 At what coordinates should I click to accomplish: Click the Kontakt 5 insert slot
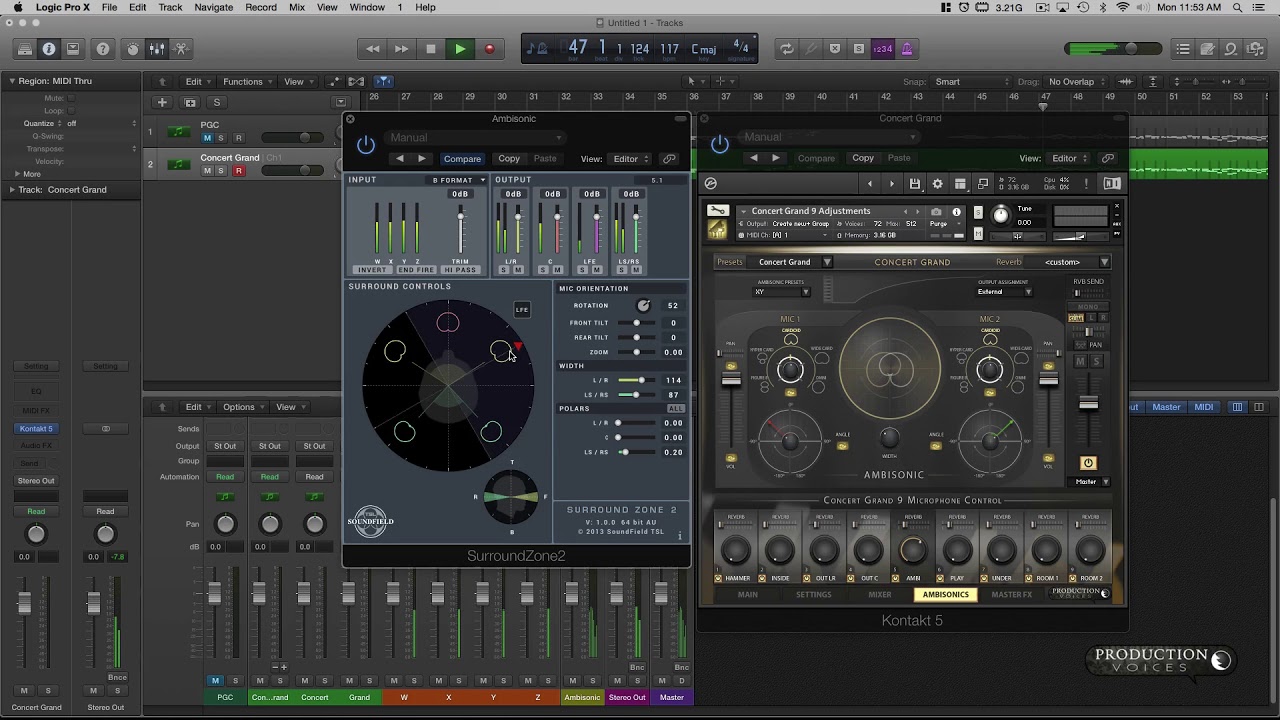point(36,429)
